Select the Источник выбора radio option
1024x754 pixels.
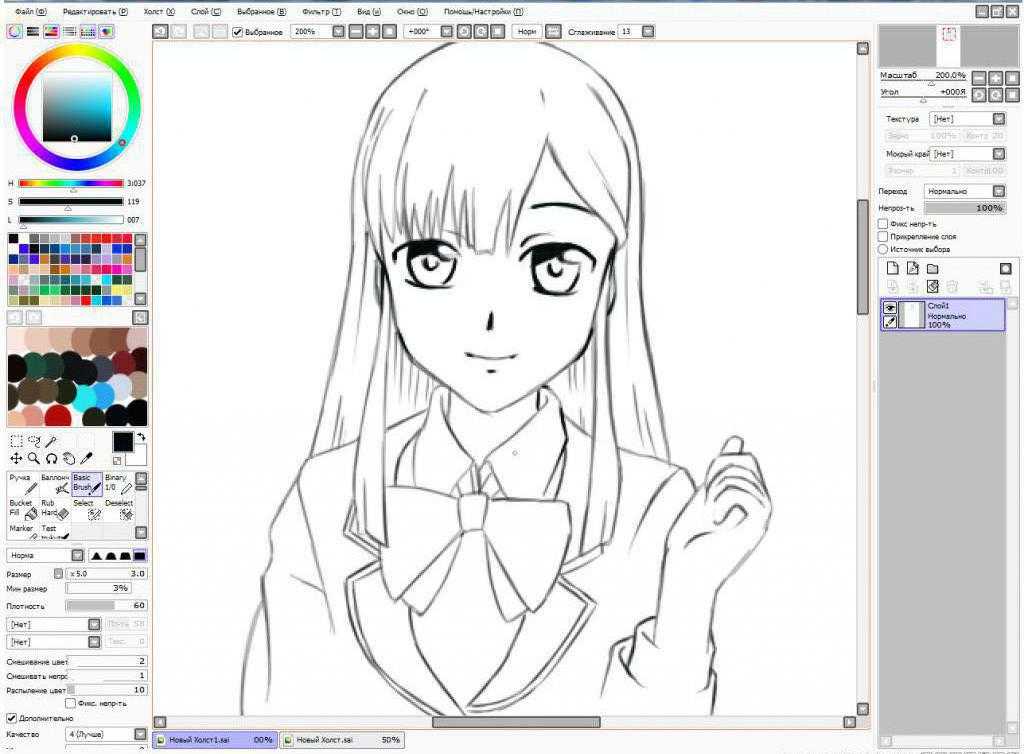pyautogui.click(x=883, y=249)
